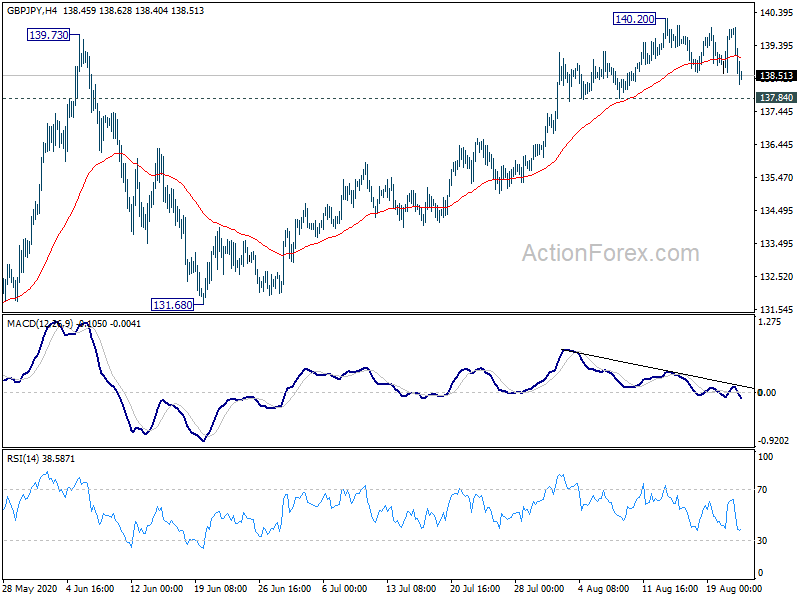Screen dimensions: 800x600
Task: Click the 137.445 price axis value
Action: tap(776, 112)
